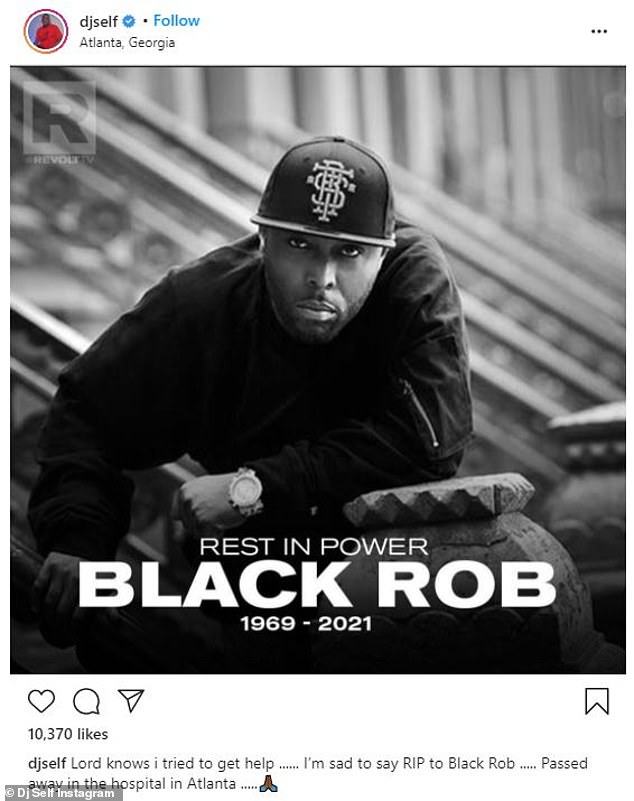Click the 1969 - 2021 dates text
The height and width of the screenshot is (801, 634).
[x=306, y=624]
